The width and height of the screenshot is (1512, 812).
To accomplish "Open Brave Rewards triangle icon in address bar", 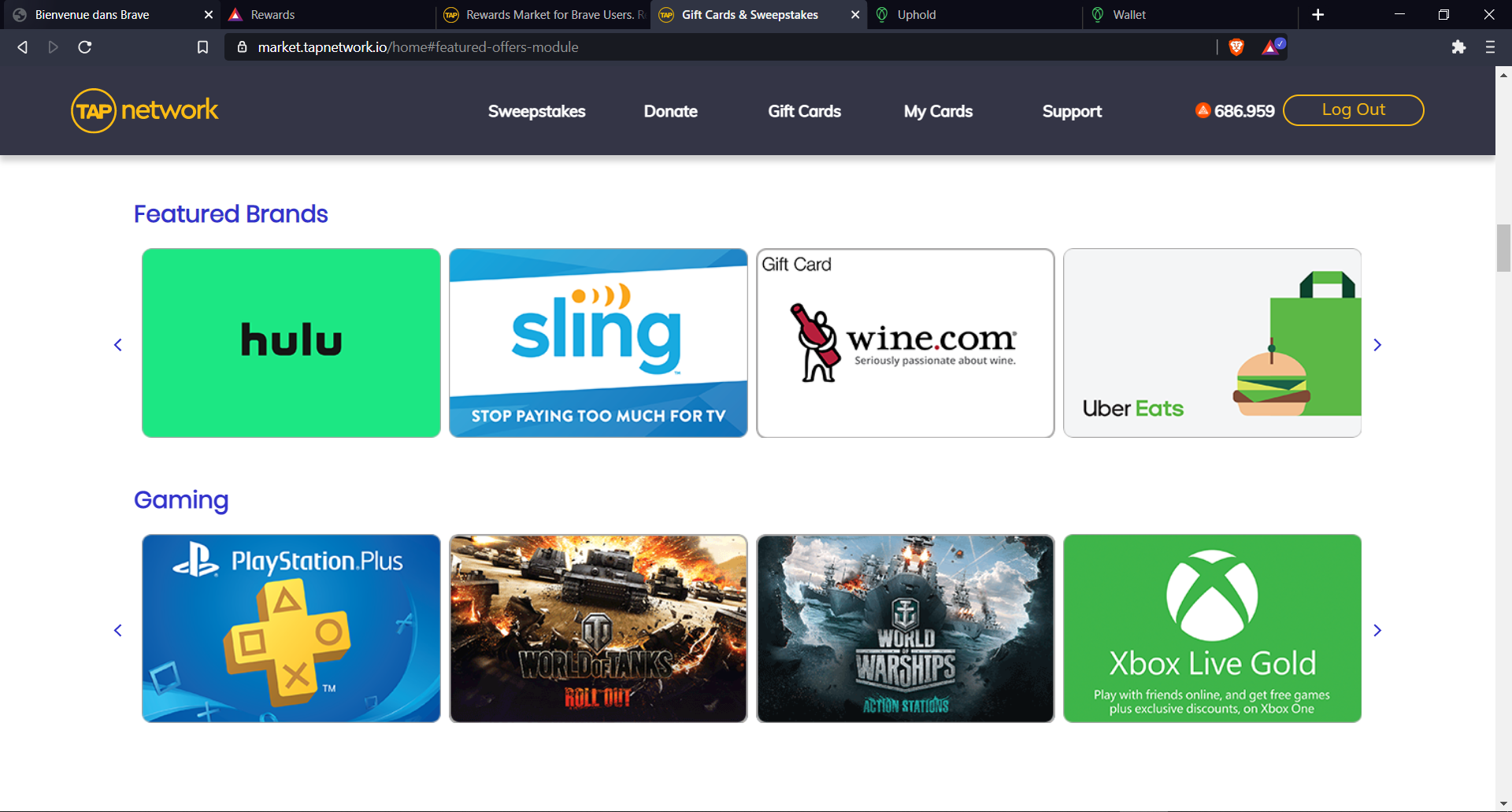I will point(1272,47).
